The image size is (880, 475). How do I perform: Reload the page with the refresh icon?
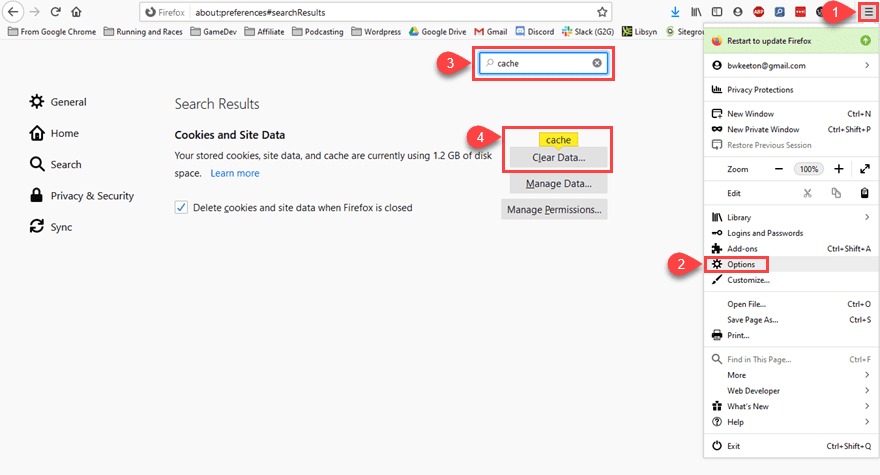pyautogui.click(x=56, y=12)
